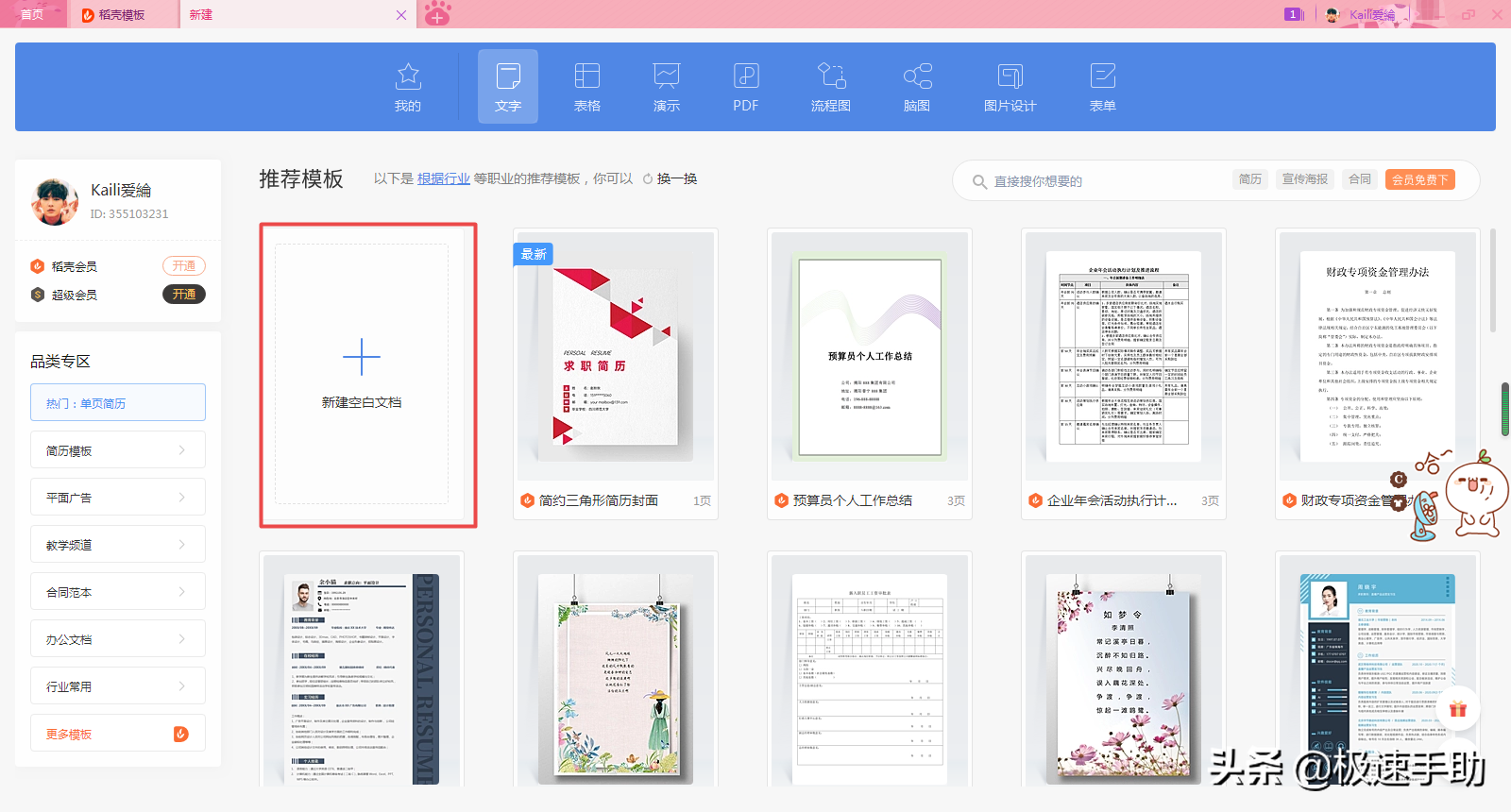Click the orange 会员免费下 button

click(x=1420, y=179)
